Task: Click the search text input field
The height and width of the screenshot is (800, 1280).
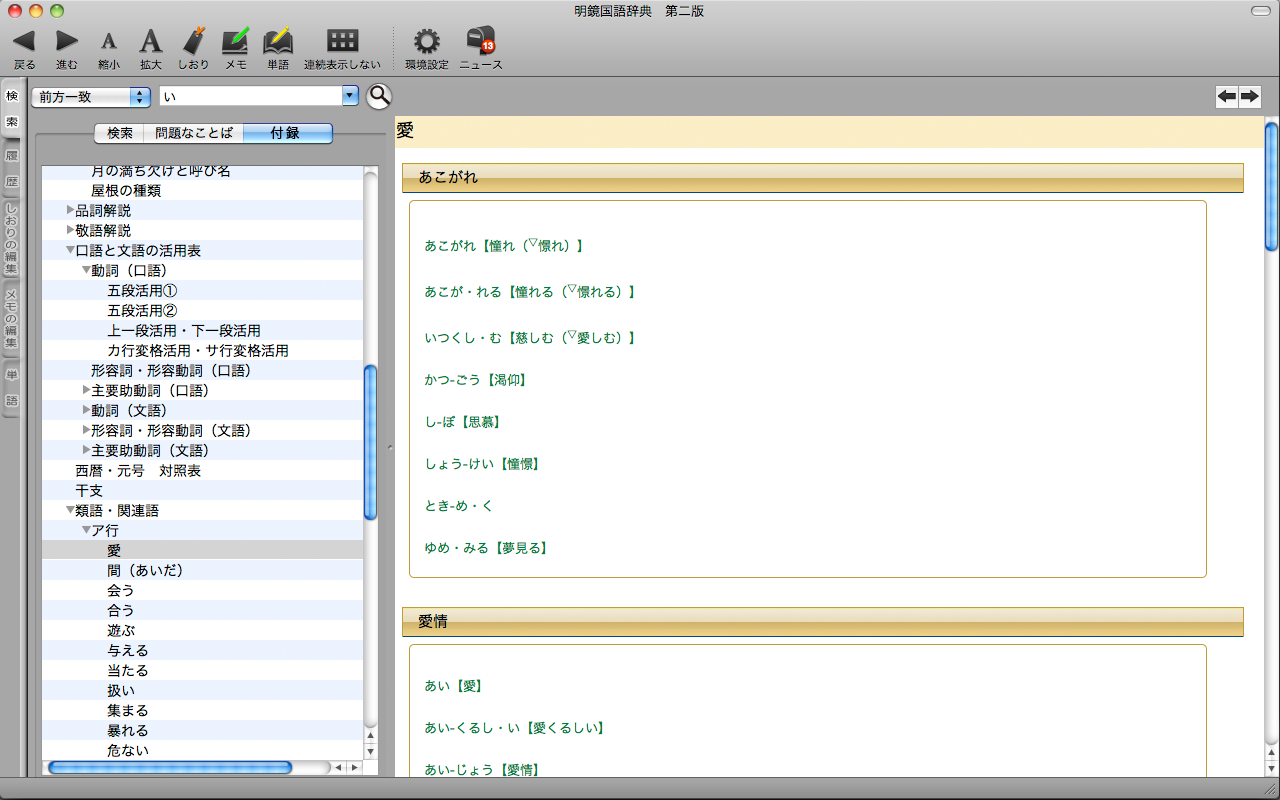Action: [250, 96]
